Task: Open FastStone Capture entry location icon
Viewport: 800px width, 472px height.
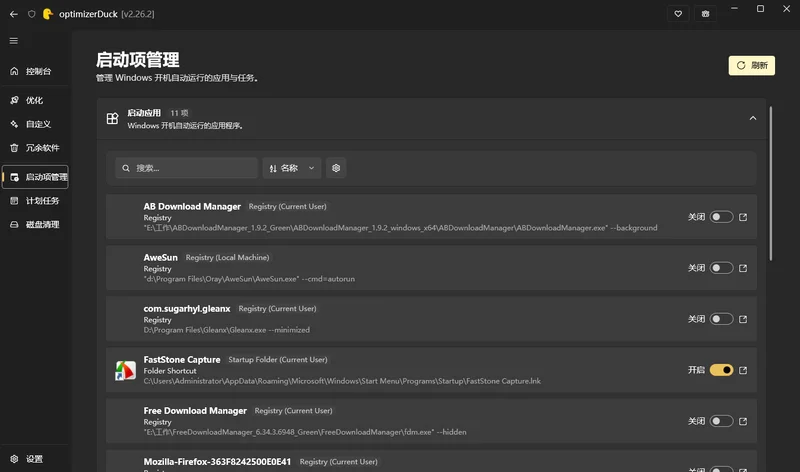Action: (743, 370)
